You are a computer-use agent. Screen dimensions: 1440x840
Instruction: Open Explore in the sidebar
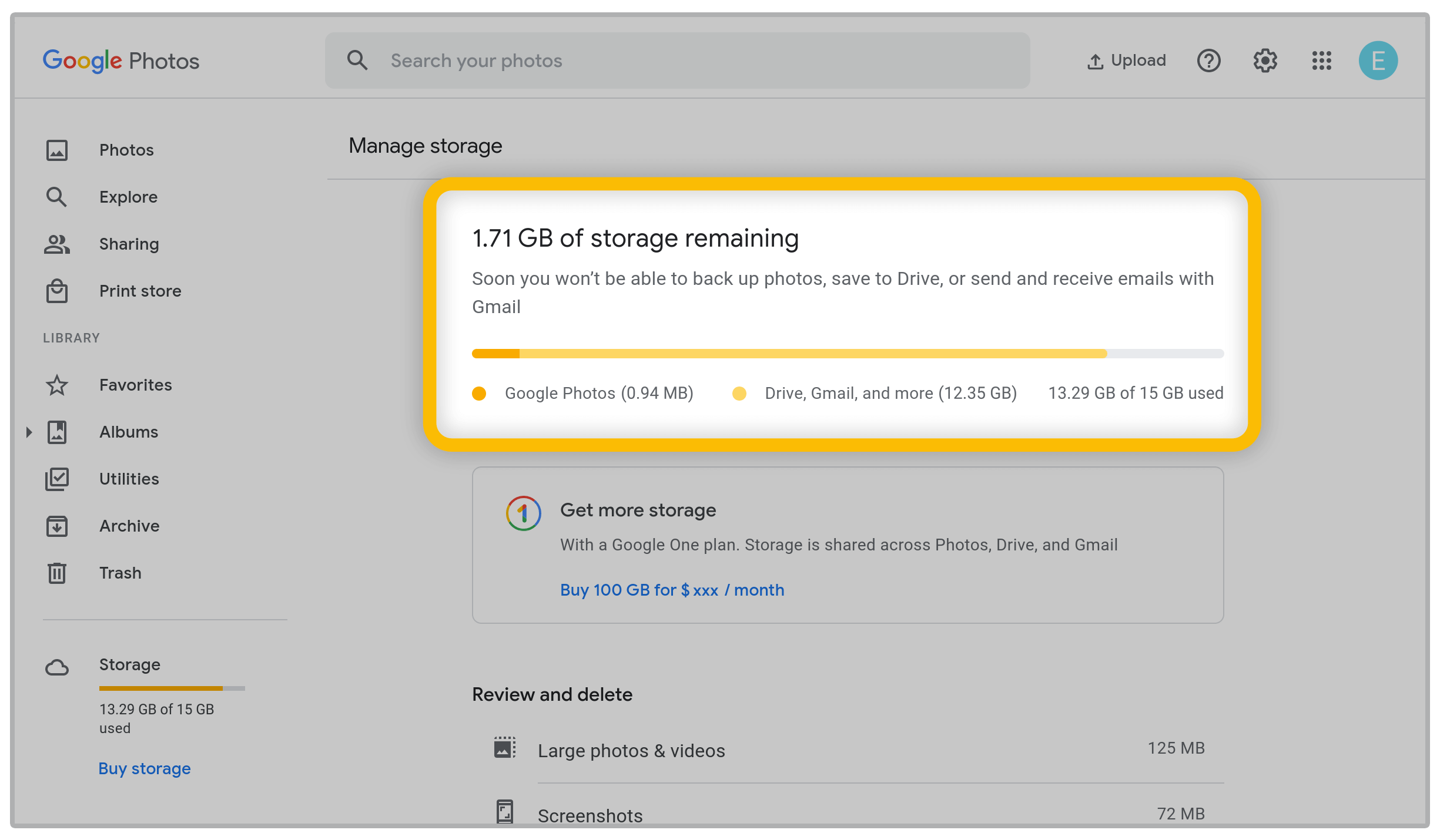pos(128,197)
